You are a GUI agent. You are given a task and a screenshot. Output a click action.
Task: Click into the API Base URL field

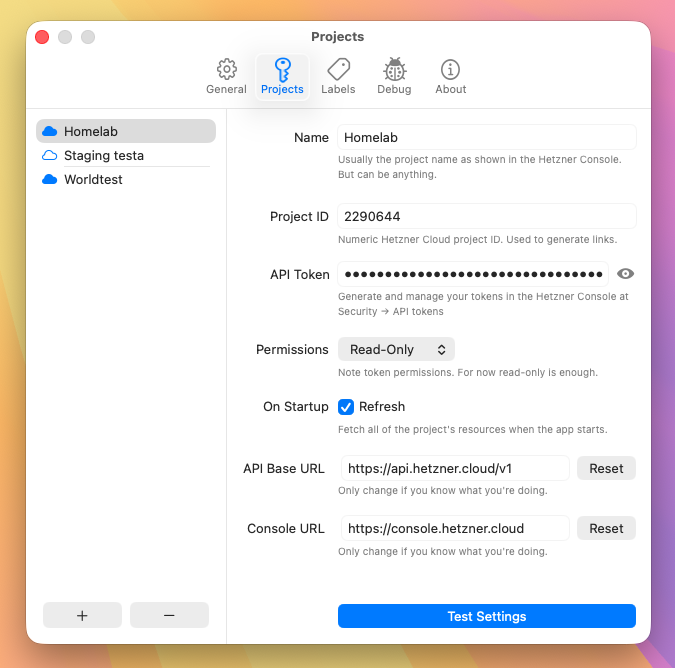click(x=455, y=468)
